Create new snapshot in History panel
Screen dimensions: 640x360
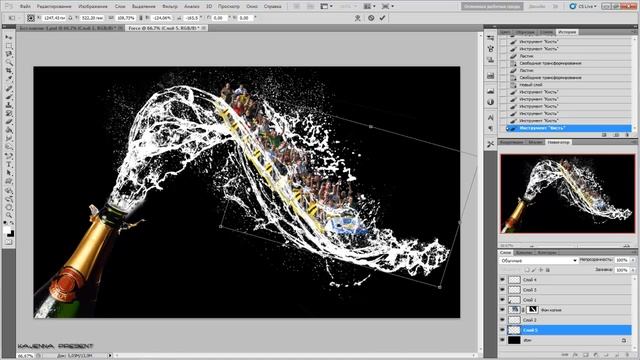pos(616,135)
